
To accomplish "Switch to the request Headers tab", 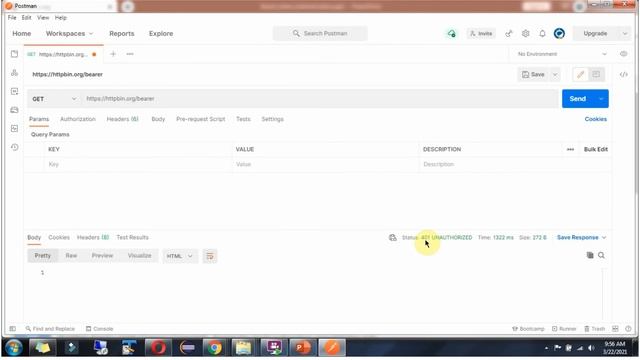I will 122,119.
